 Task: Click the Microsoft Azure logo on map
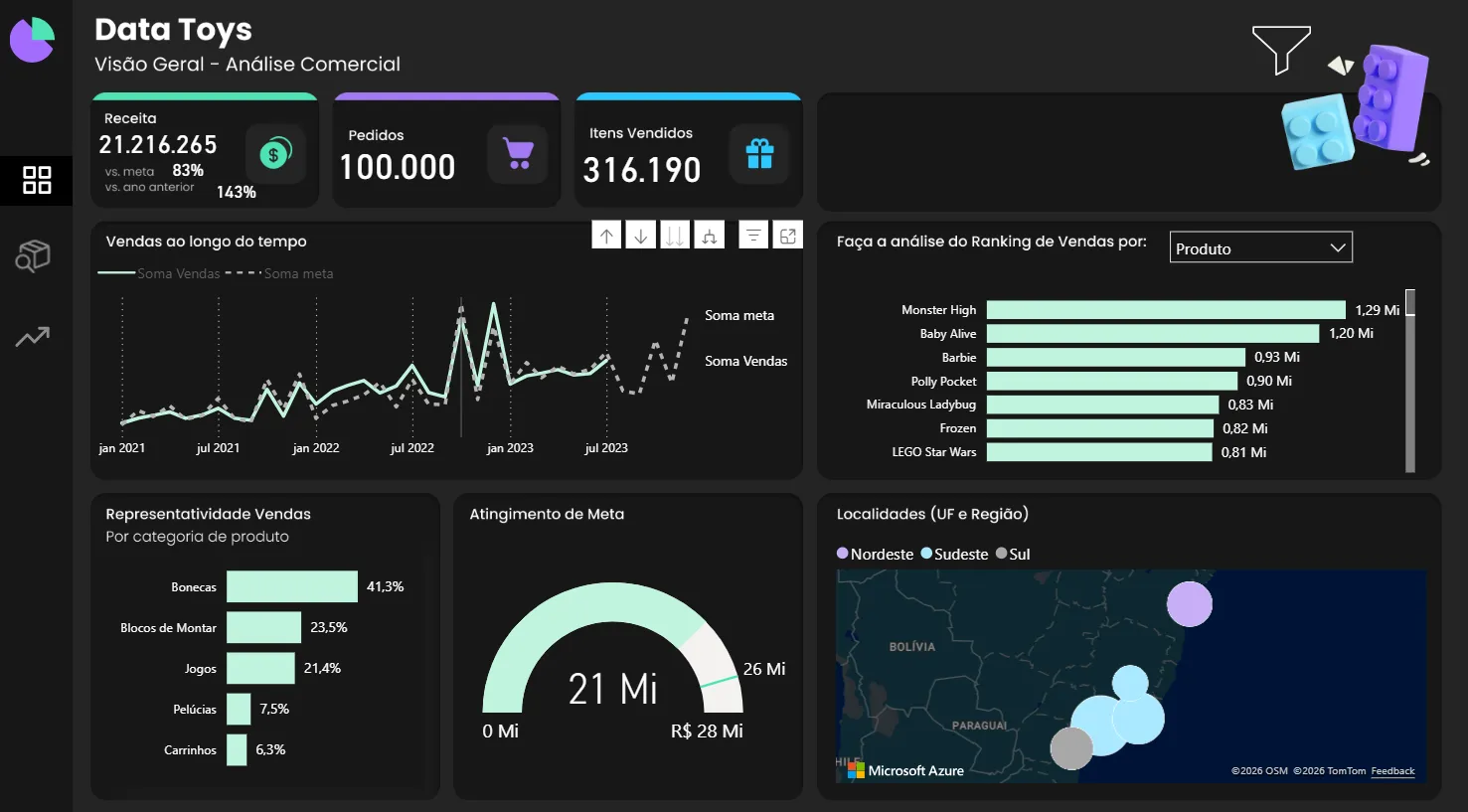tap(905, 770)
